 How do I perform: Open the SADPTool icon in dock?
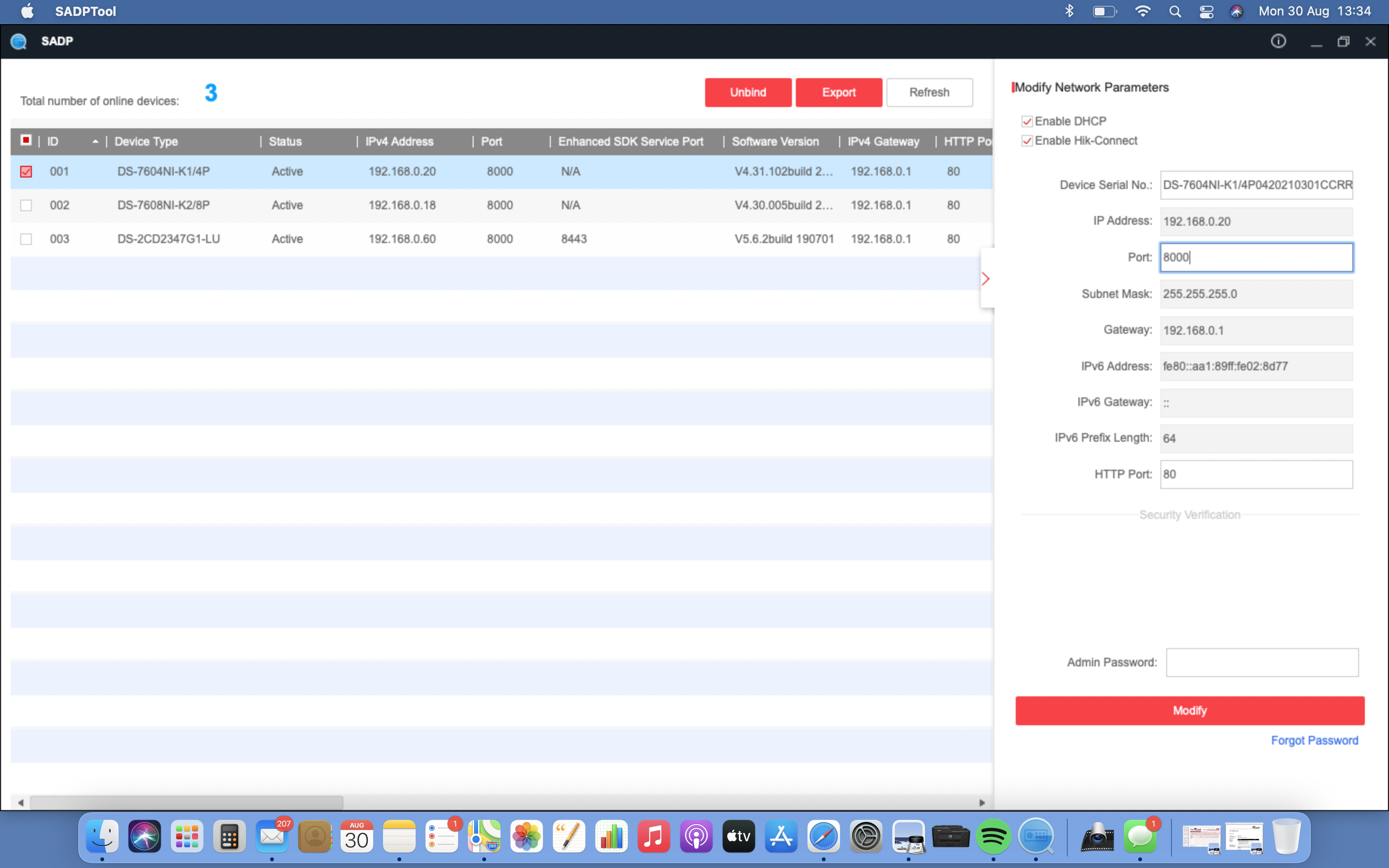pyautogui.click(x=1035, y=837)
